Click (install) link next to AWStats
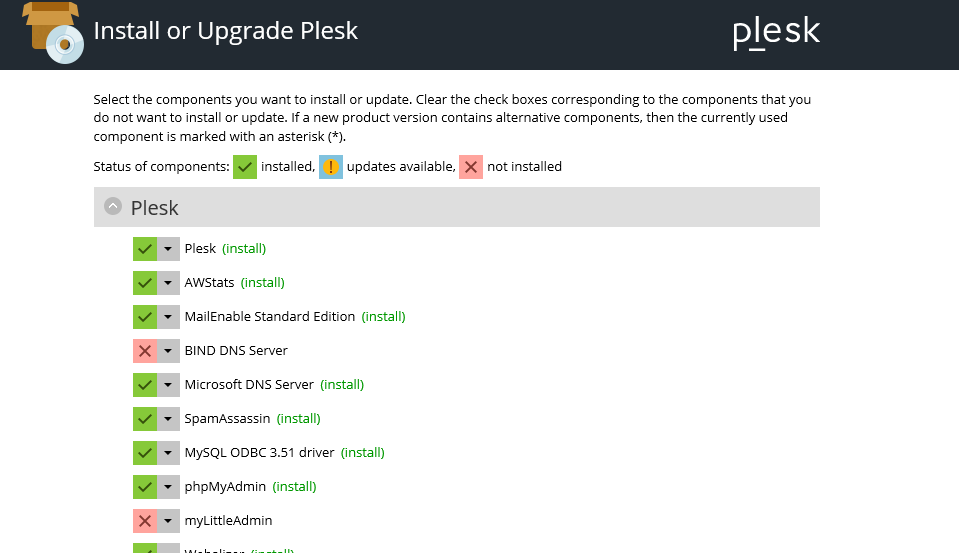 pyautogui.click(x=263, y=283)
